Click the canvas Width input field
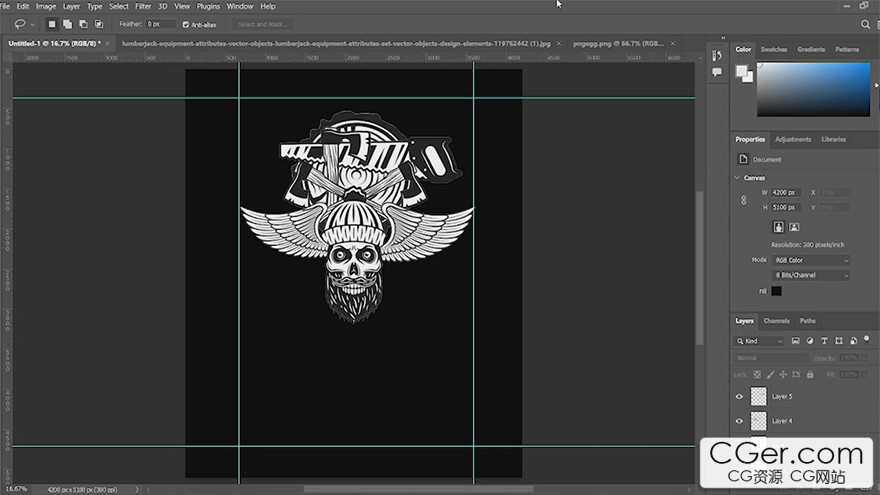880x495 pixels. pyautogui.click(x=786, y=192)
